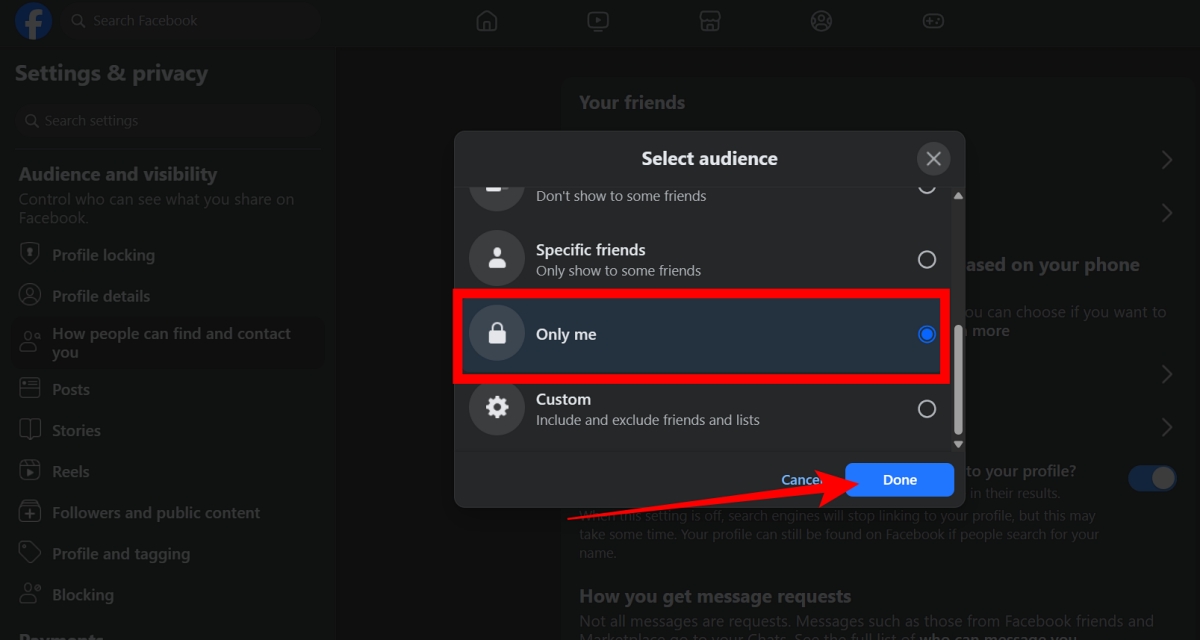The width and height of the screenshot is (1200, 640).
Task: Open Reels settings
Action: pyautogui.click(x=167, y=471)
